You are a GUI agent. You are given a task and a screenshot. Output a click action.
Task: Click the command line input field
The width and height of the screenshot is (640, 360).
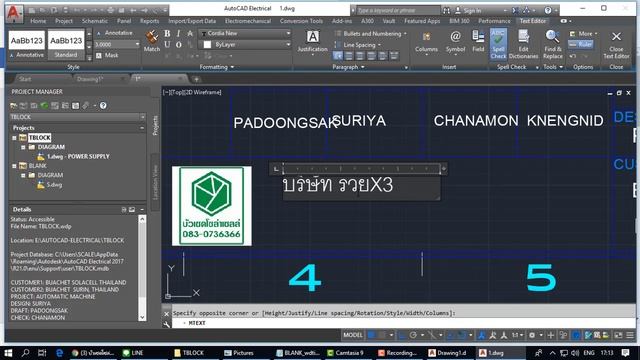pyautogui.click(x=403, y=323)
